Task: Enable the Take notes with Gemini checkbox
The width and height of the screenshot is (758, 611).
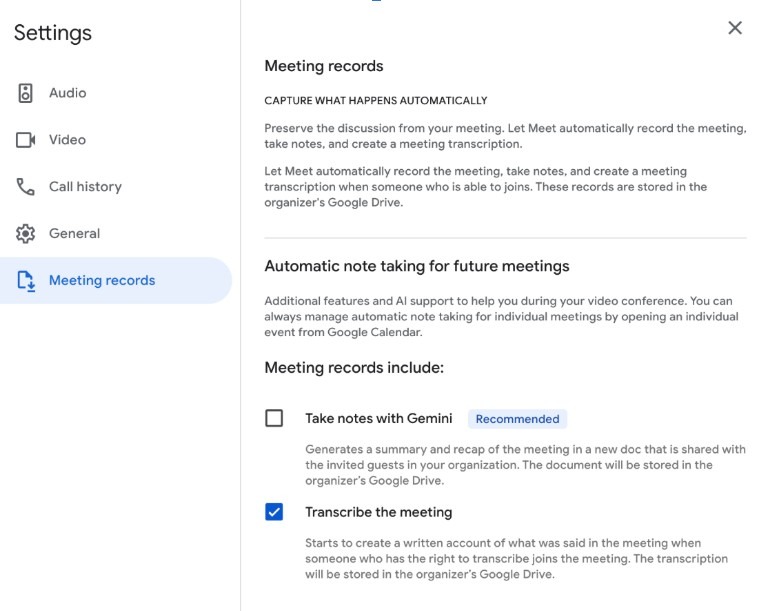Action: click(274, 418)
